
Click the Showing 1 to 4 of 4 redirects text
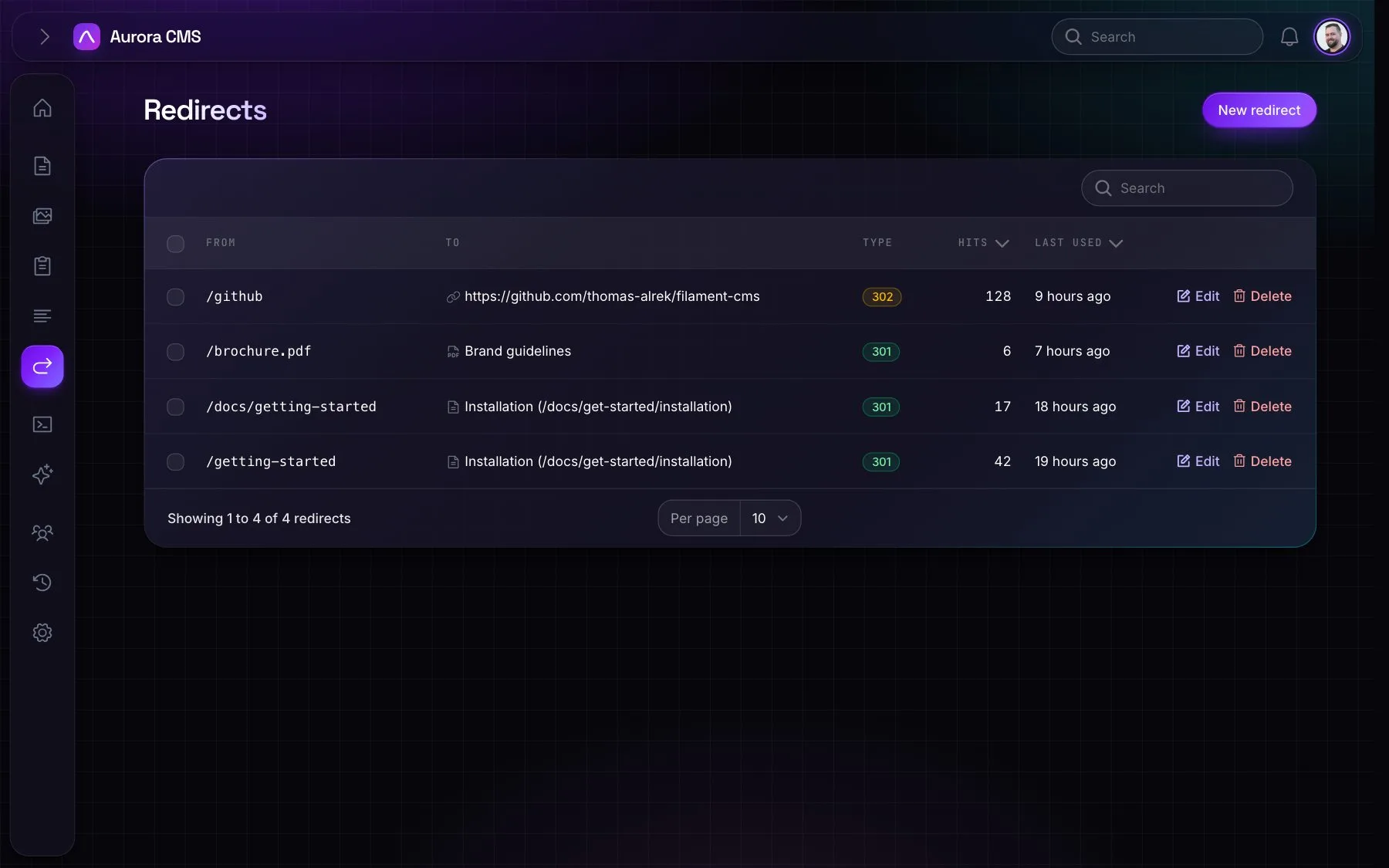pyautogui.click(x=259, y=518)
